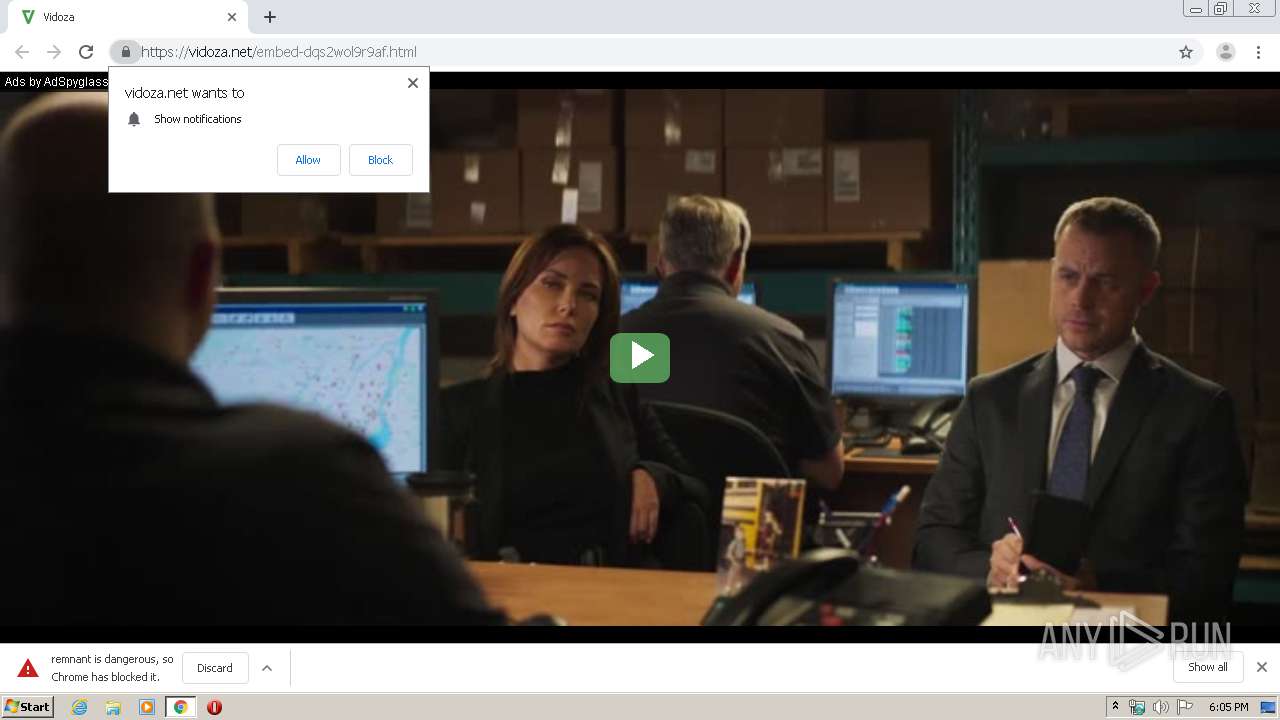Go forward to next page
1280x720 pixels.
click(x=54, y=52)
